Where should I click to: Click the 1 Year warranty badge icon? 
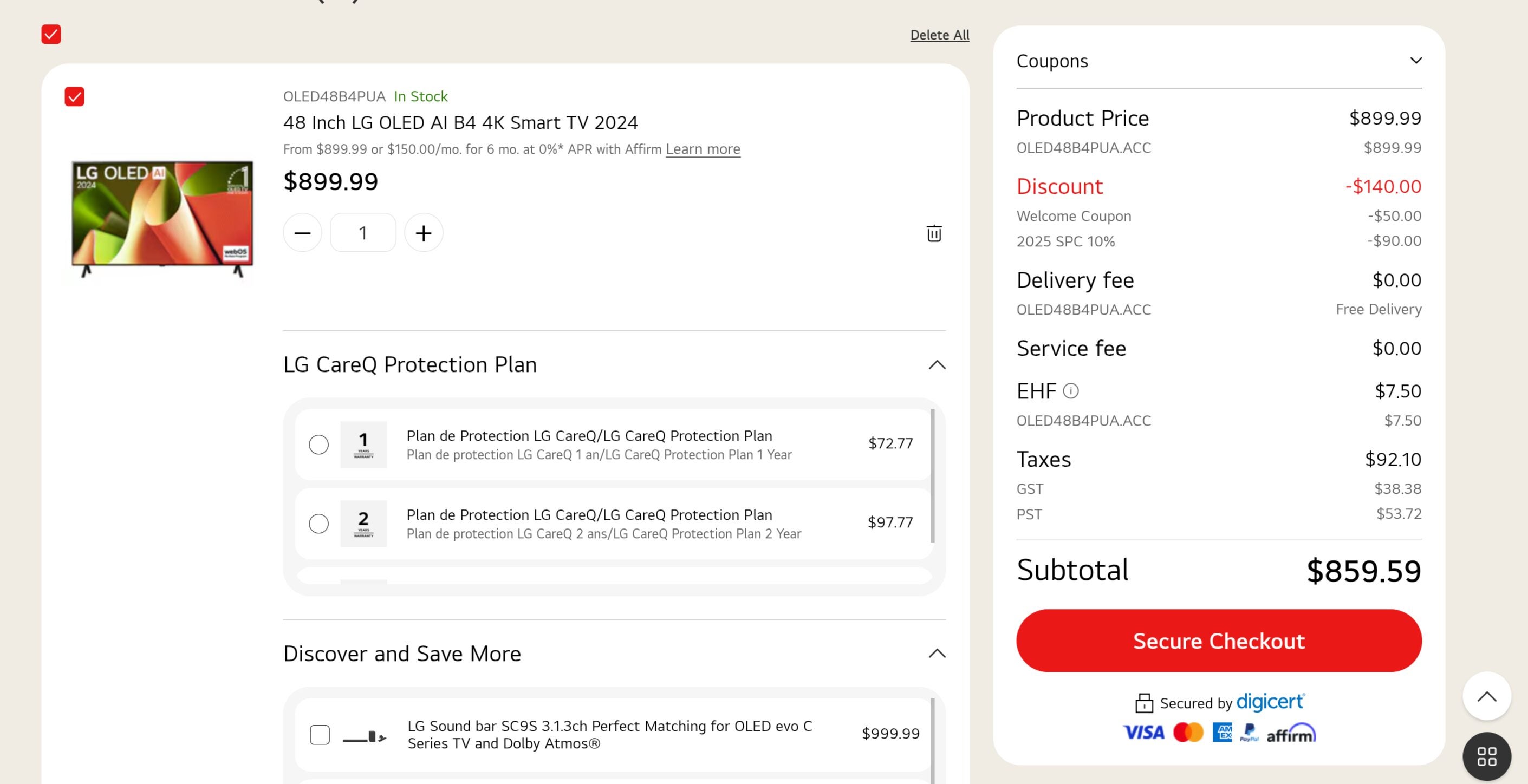(363, 444)
